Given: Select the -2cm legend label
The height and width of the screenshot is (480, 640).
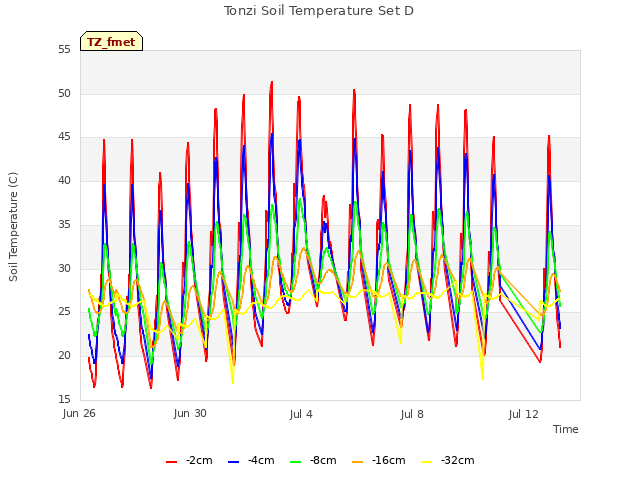Looking at the screenshot, I should (x=199, y=460).
